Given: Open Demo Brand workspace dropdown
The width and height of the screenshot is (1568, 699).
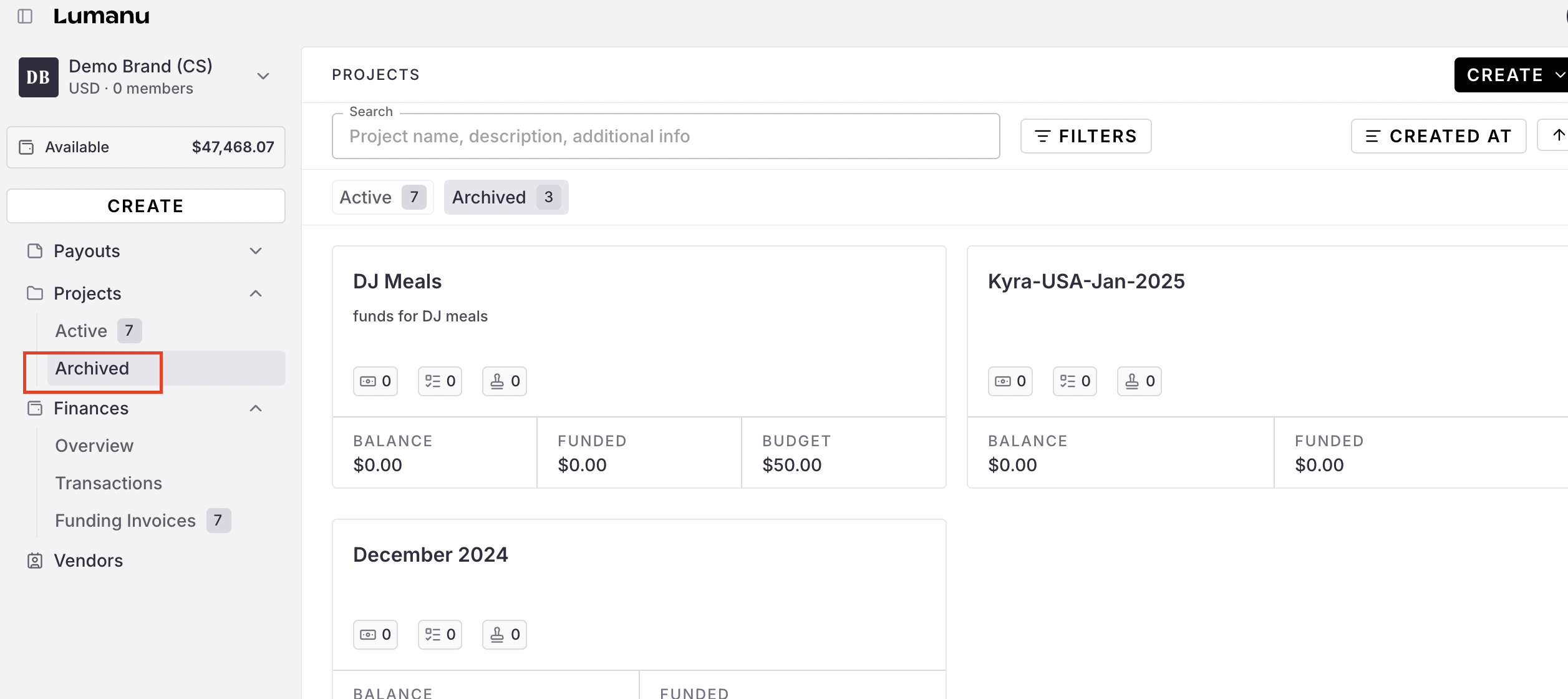Looking at the screenshot, I should point(263,76).
